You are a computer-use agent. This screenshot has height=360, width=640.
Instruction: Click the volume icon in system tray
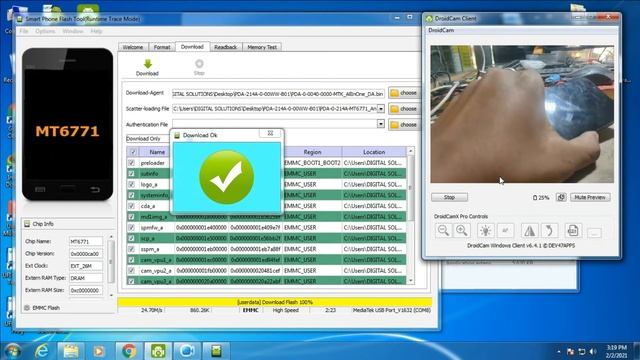pyautogui.click(x=593, y=352)
